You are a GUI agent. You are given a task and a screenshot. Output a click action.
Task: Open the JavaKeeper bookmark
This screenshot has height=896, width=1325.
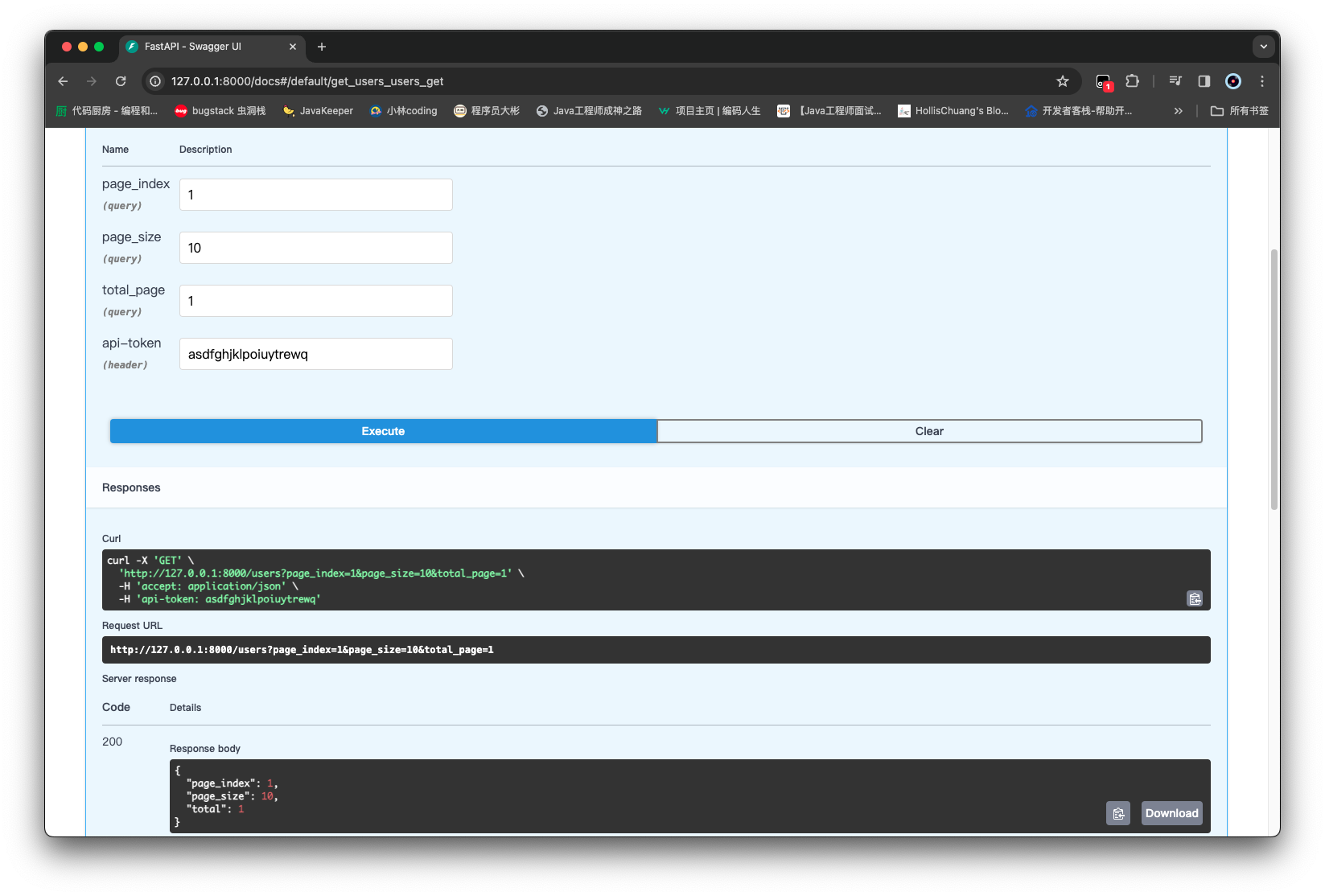coord(318,111)
